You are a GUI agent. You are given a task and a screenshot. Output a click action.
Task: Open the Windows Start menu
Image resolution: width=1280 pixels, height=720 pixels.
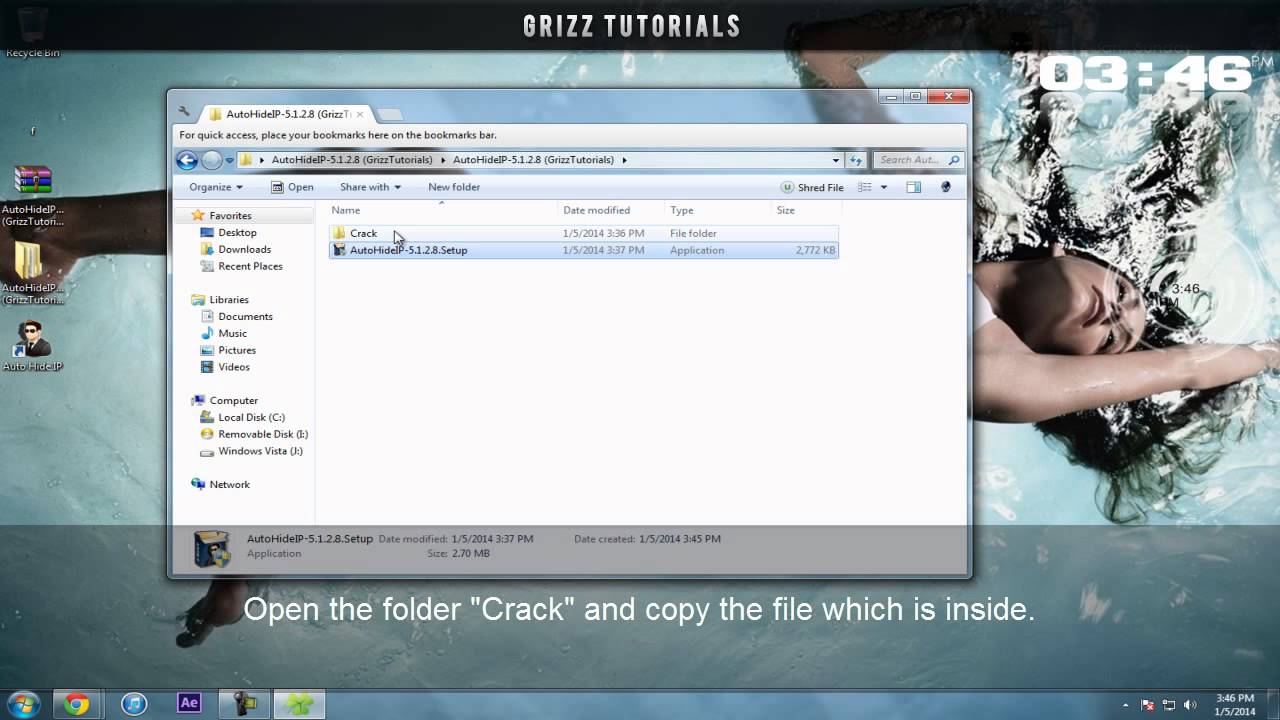point(22,703)
